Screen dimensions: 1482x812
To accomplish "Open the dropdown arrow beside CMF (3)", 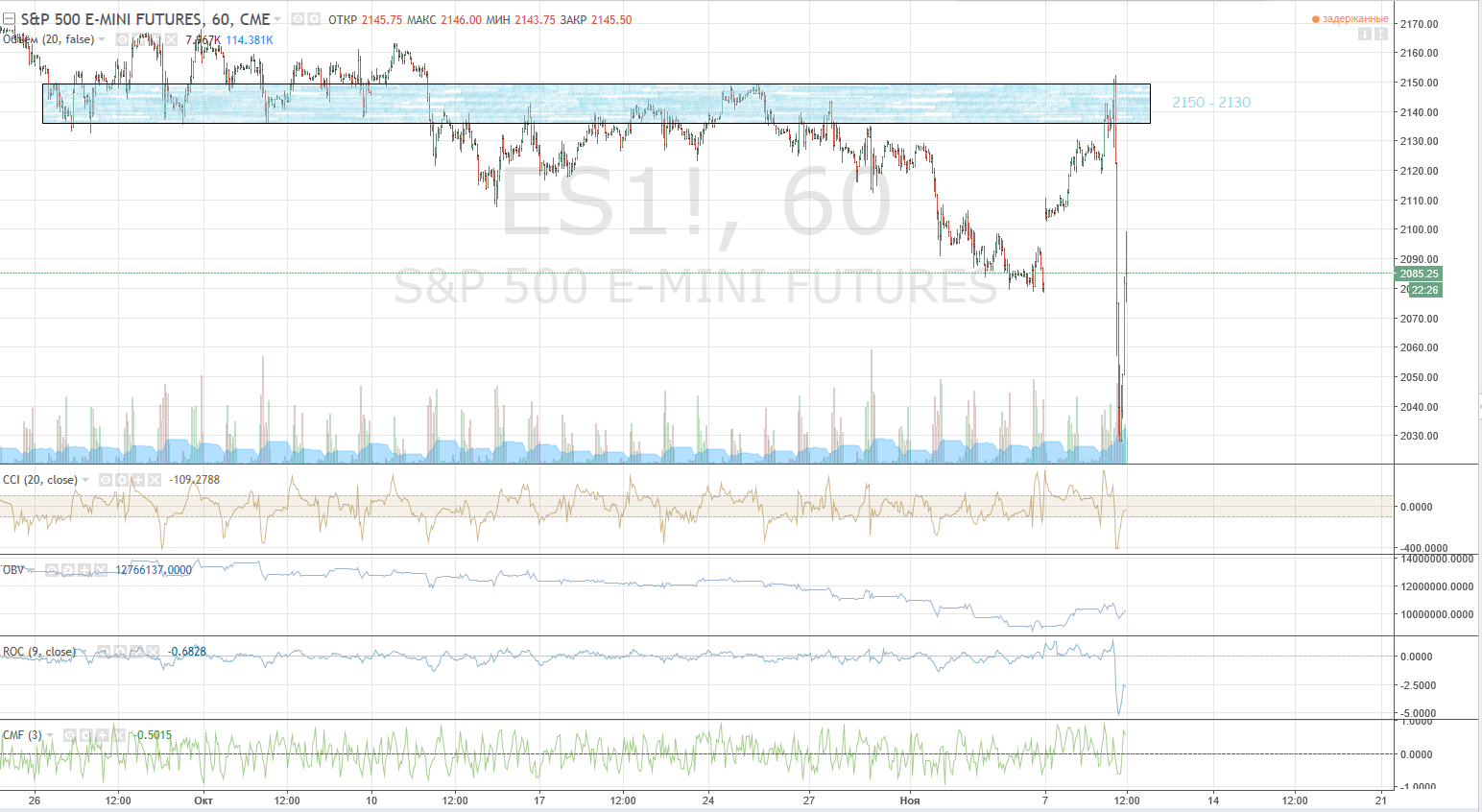I will [50, 735].
